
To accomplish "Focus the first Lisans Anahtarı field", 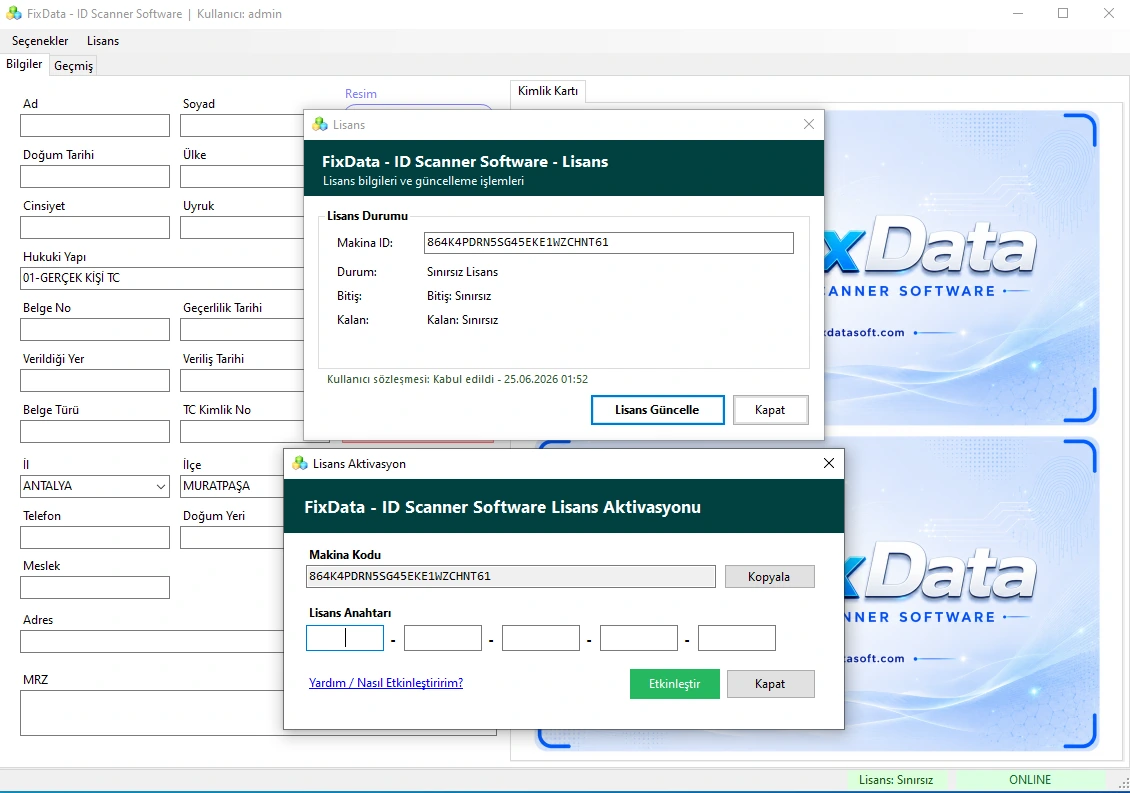I will 344,638.
